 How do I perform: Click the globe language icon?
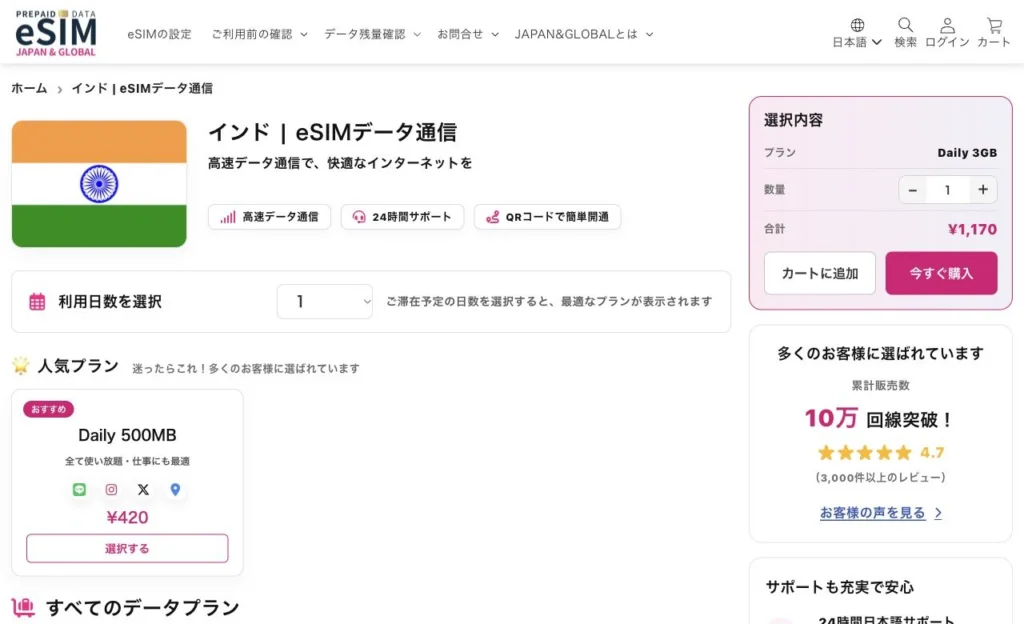point(857,25)
